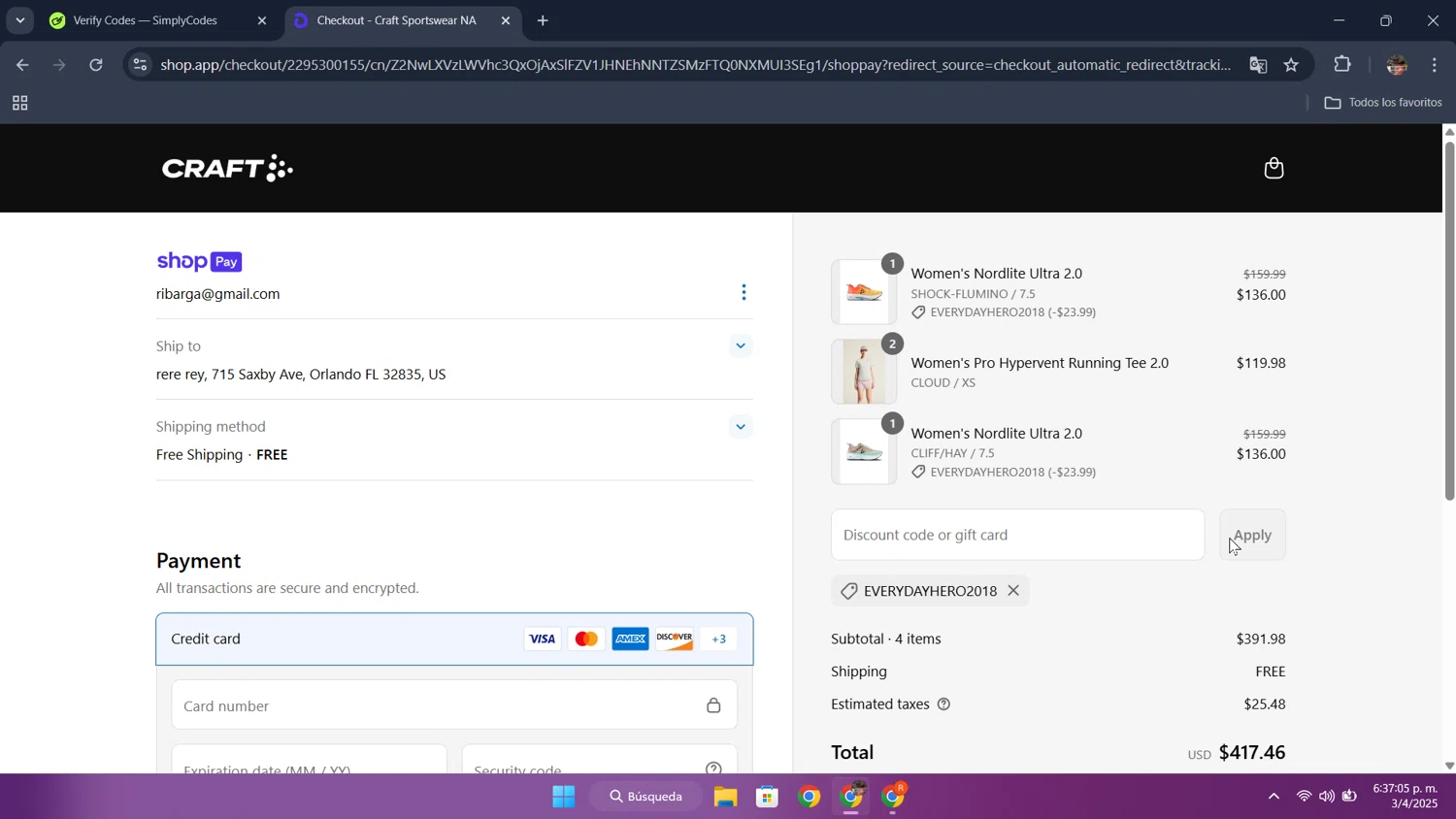Open the Wi-Fi network tray icon
Viewport: 1456px width, 819px height.
1304,797
